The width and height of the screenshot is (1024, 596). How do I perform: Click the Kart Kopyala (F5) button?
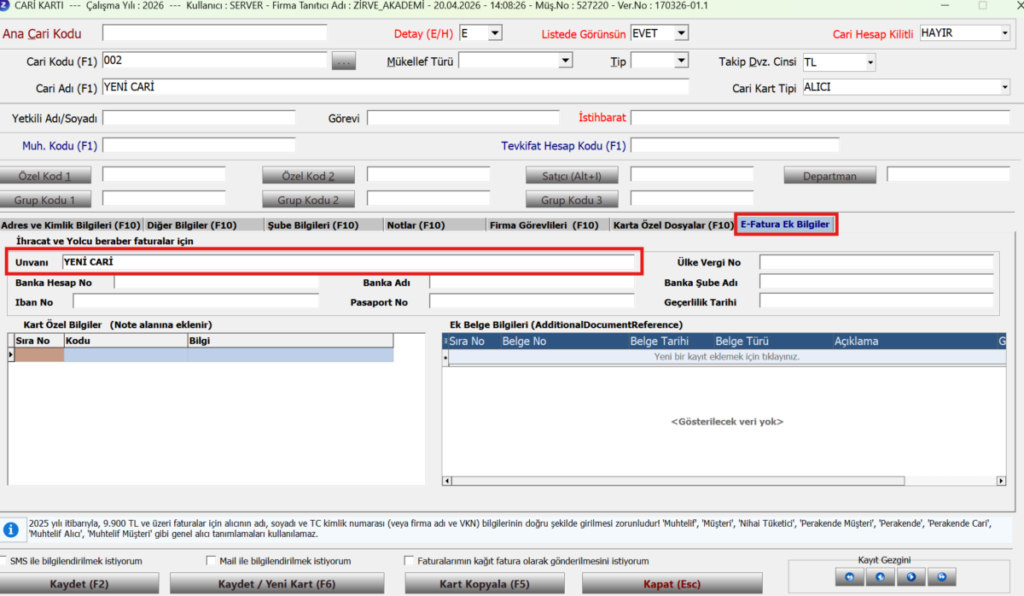point(485,584)
